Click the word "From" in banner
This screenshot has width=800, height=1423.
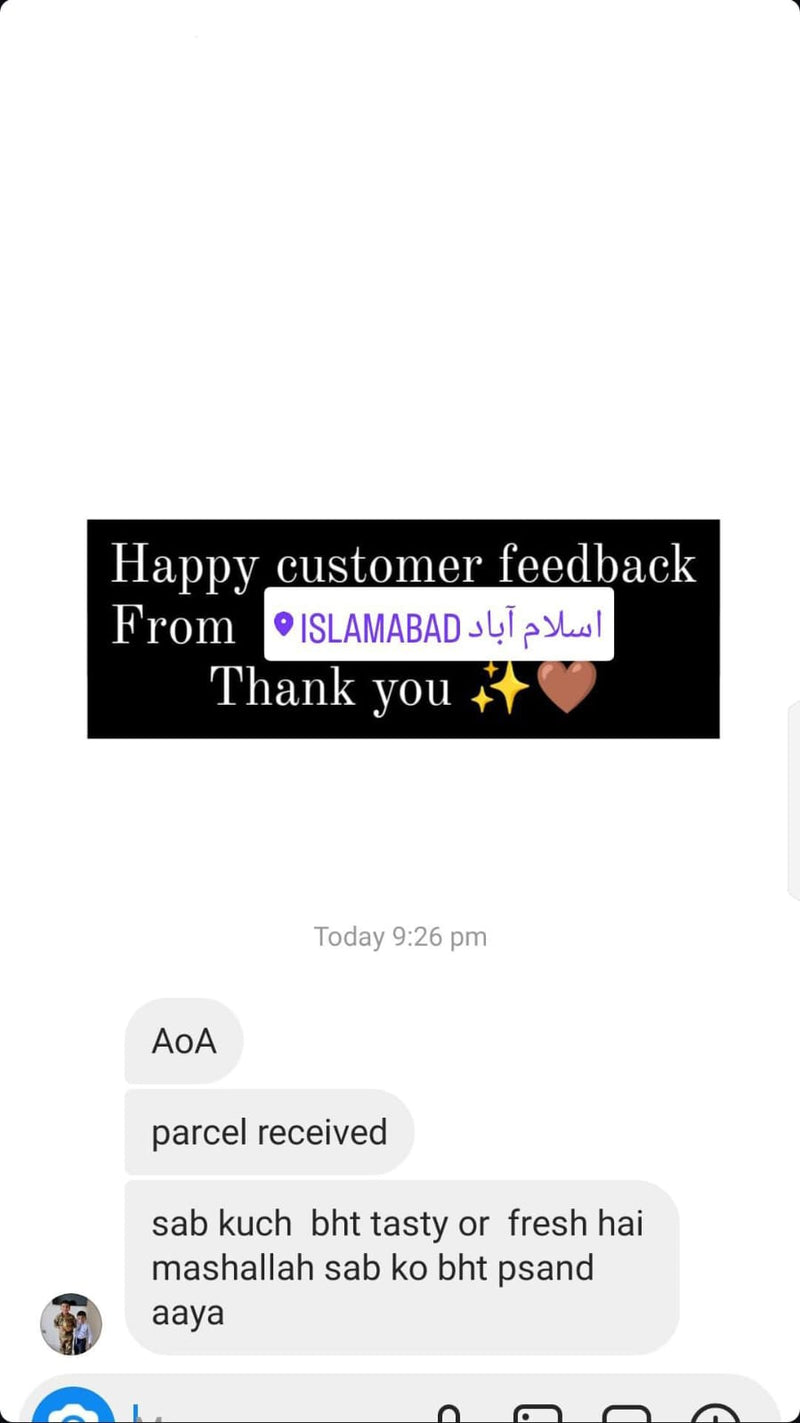[x=173, y=626]
